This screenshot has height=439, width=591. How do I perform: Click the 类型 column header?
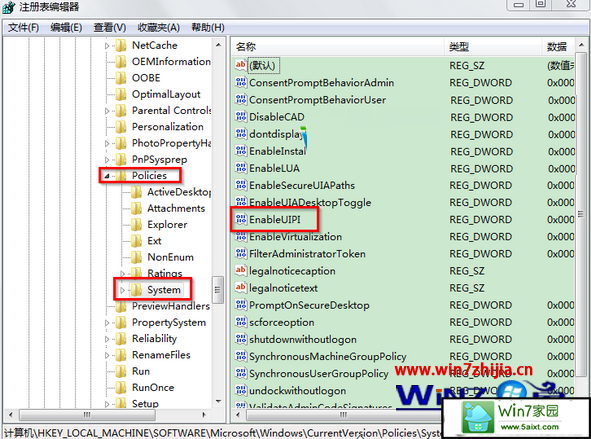point(493,47)
